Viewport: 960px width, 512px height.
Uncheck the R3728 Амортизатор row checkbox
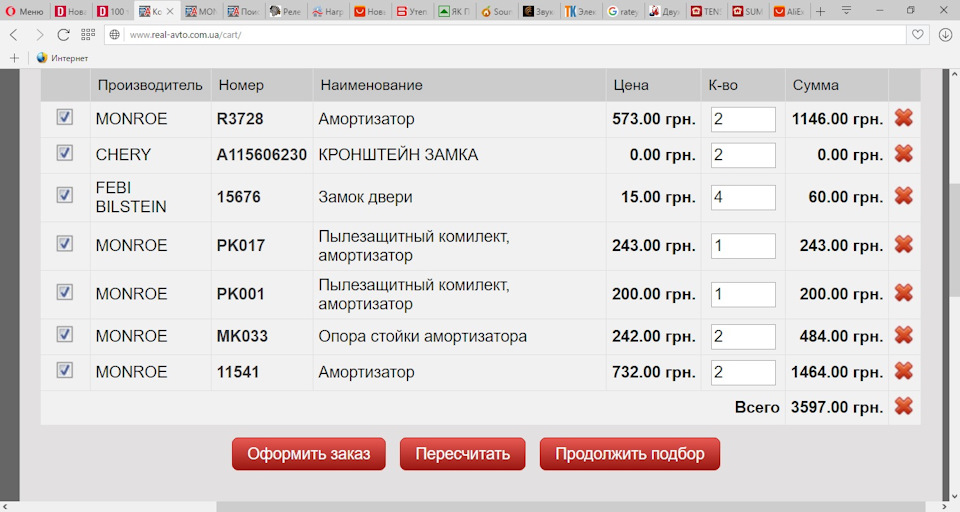point(64,116)
